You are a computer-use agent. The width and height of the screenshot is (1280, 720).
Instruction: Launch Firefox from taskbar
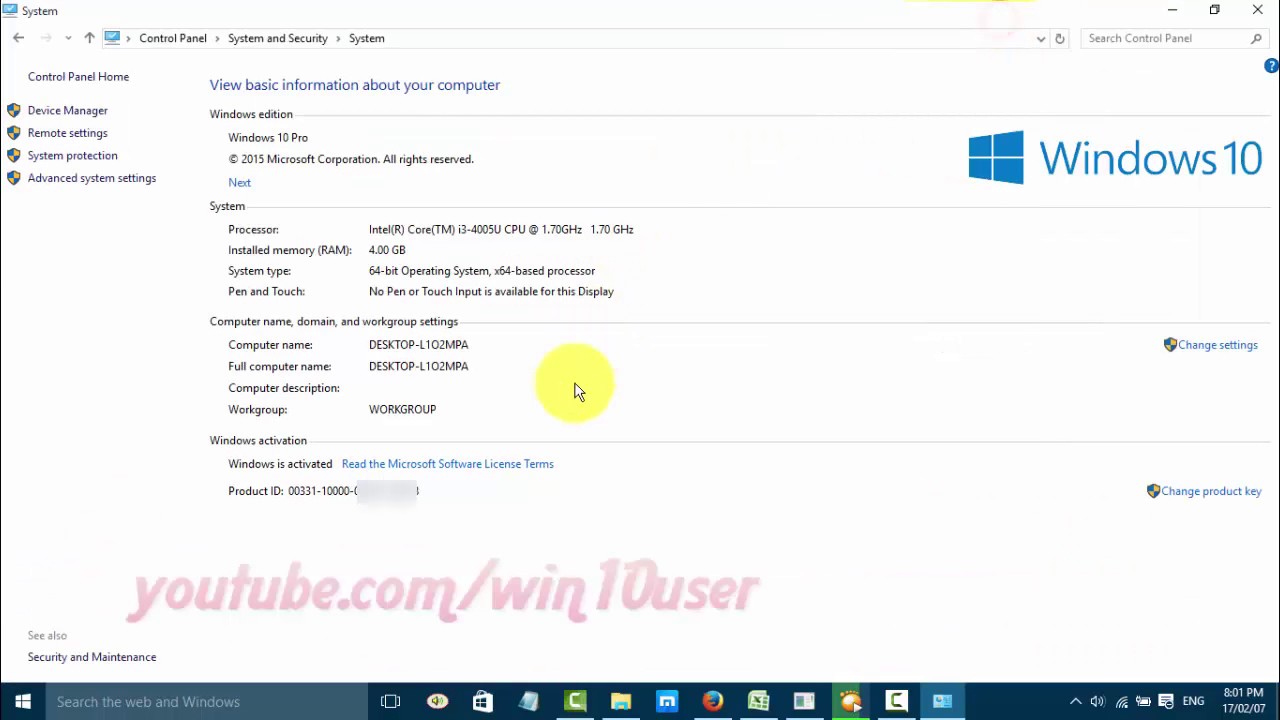[712, 701]
